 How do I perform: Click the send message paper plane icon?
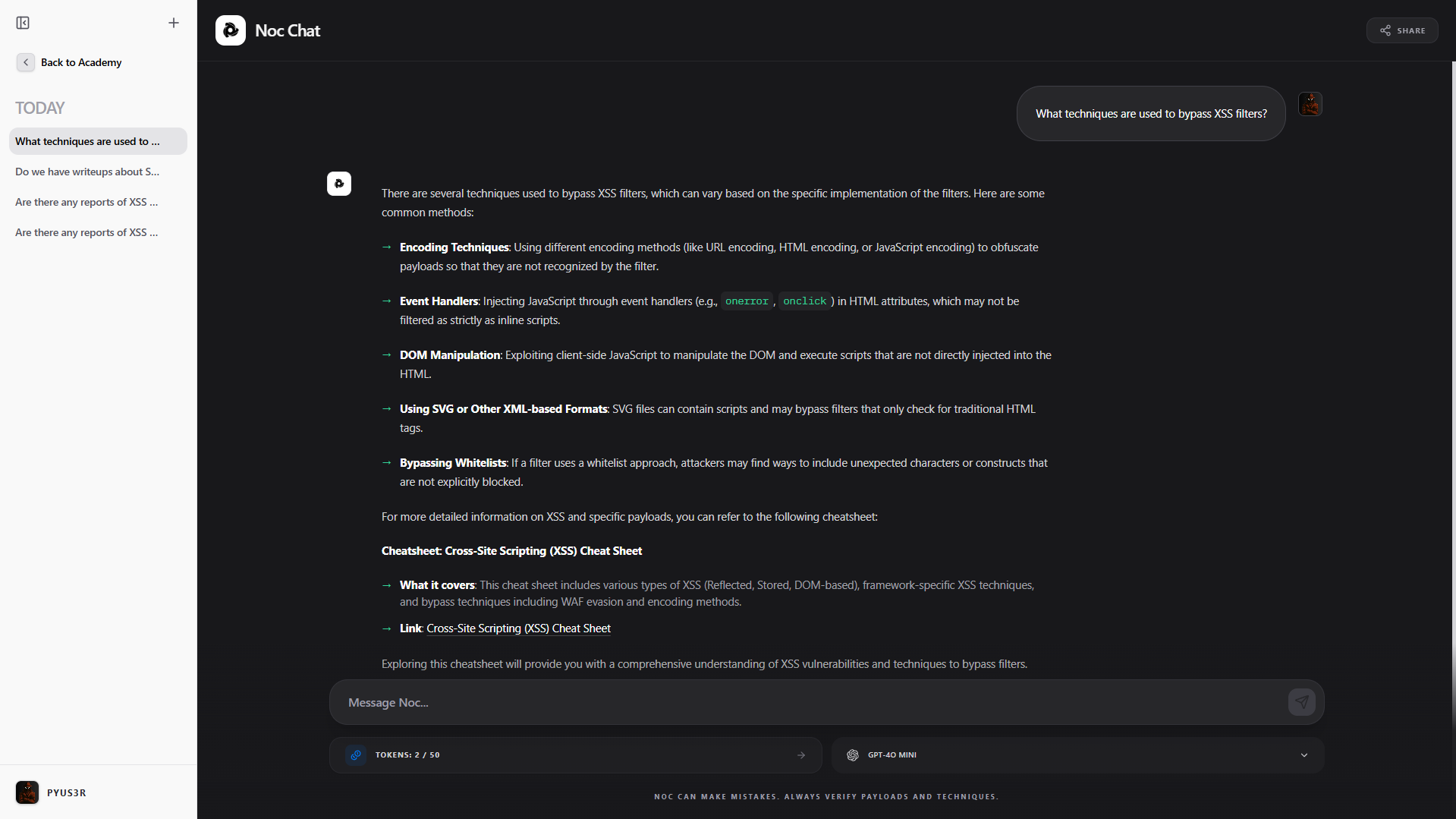tap(1301, 702)
